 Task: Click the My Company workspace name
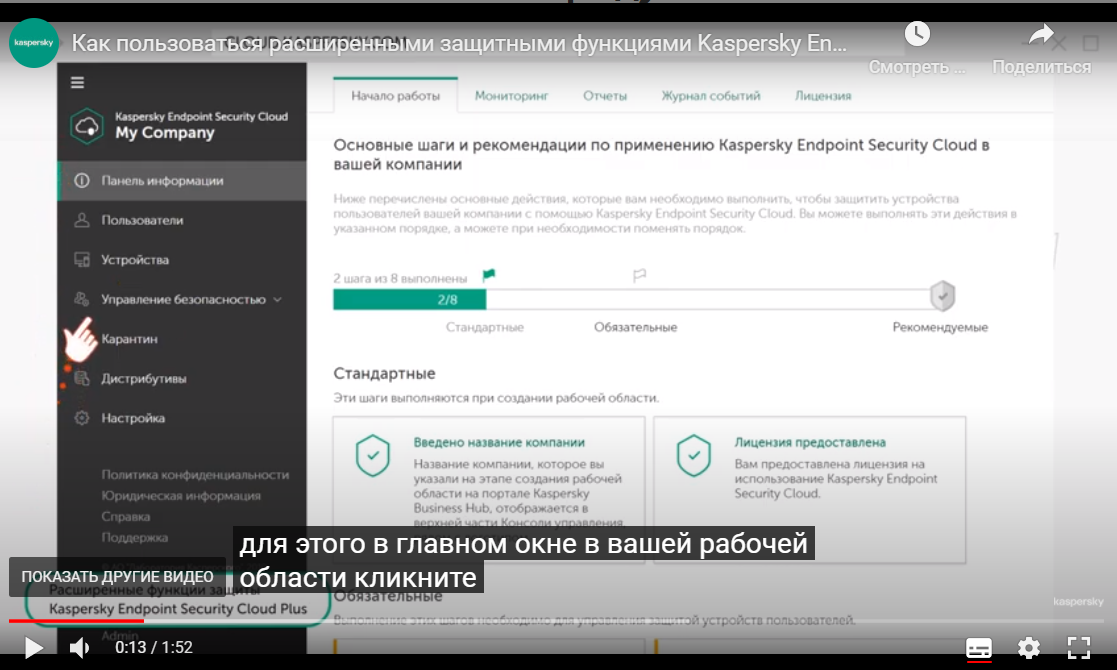[x=165, y=133]
